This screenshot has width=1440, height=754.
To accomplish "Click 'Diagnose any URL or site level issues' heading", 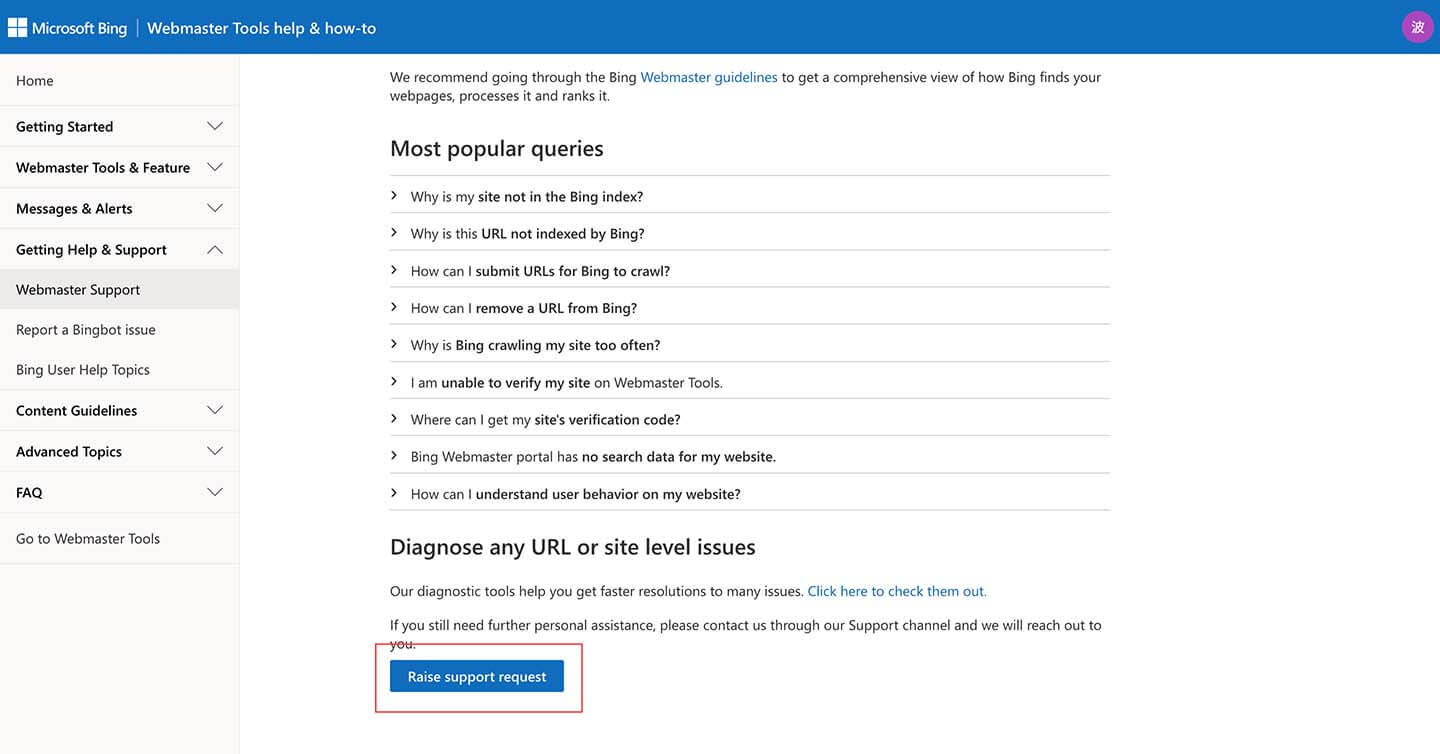I will coord(573,548).
